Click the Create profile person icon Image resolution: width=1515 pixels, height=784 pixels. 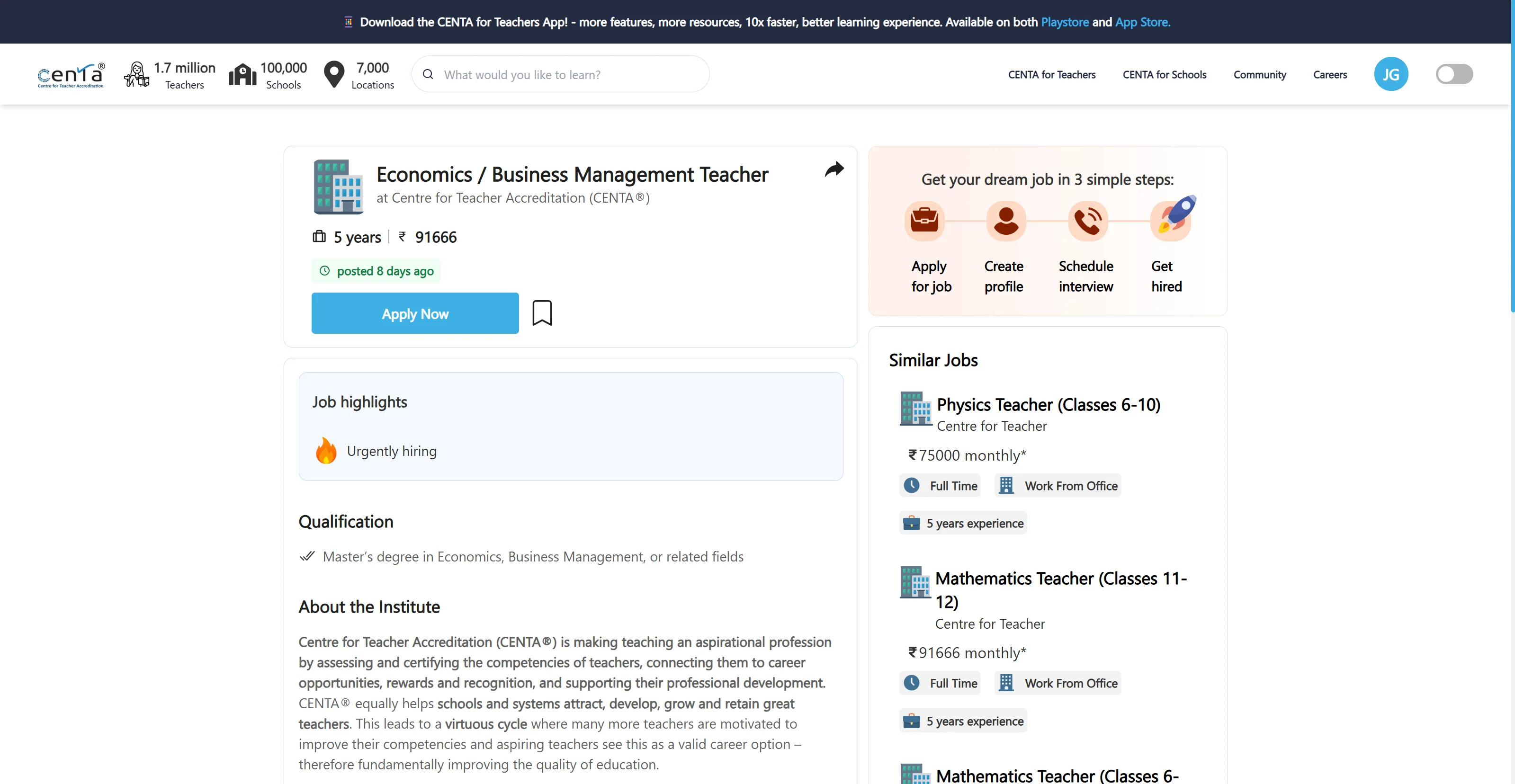[1006, 221]
